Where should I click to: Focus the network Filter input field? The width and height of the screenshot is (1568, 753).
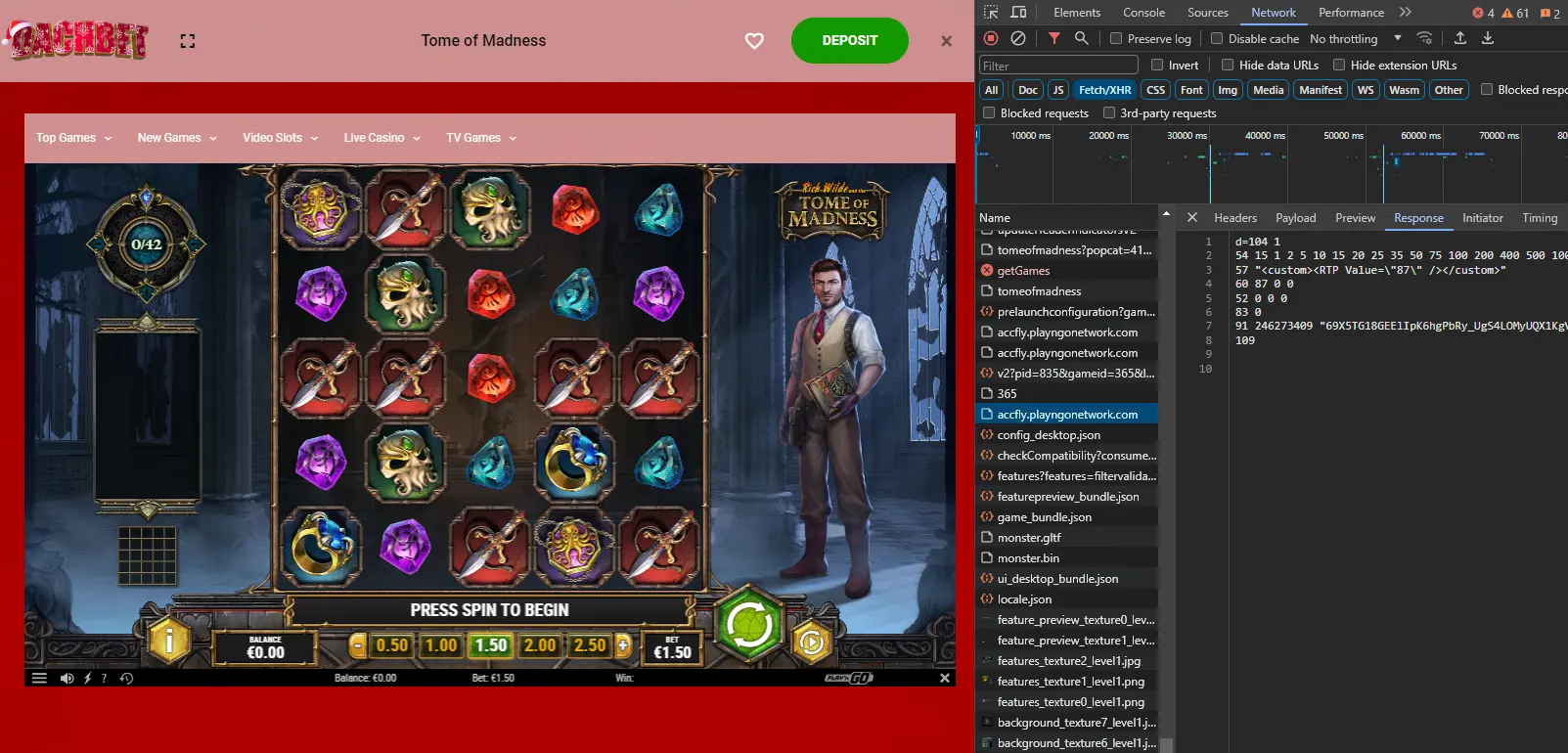click(1058, 66)
